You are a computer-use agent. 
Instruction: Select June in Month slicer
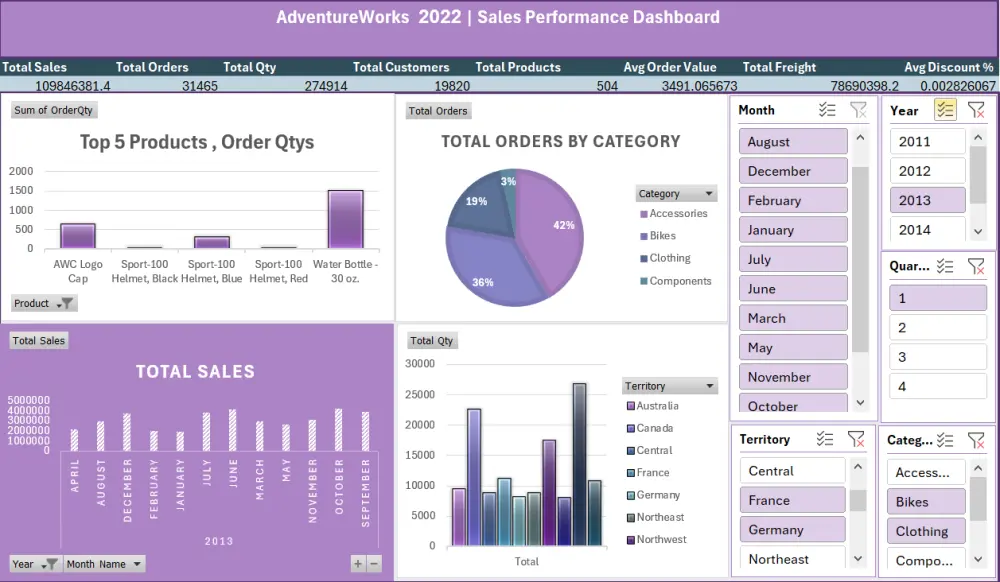pyautogui.click(x=793, y=288)
